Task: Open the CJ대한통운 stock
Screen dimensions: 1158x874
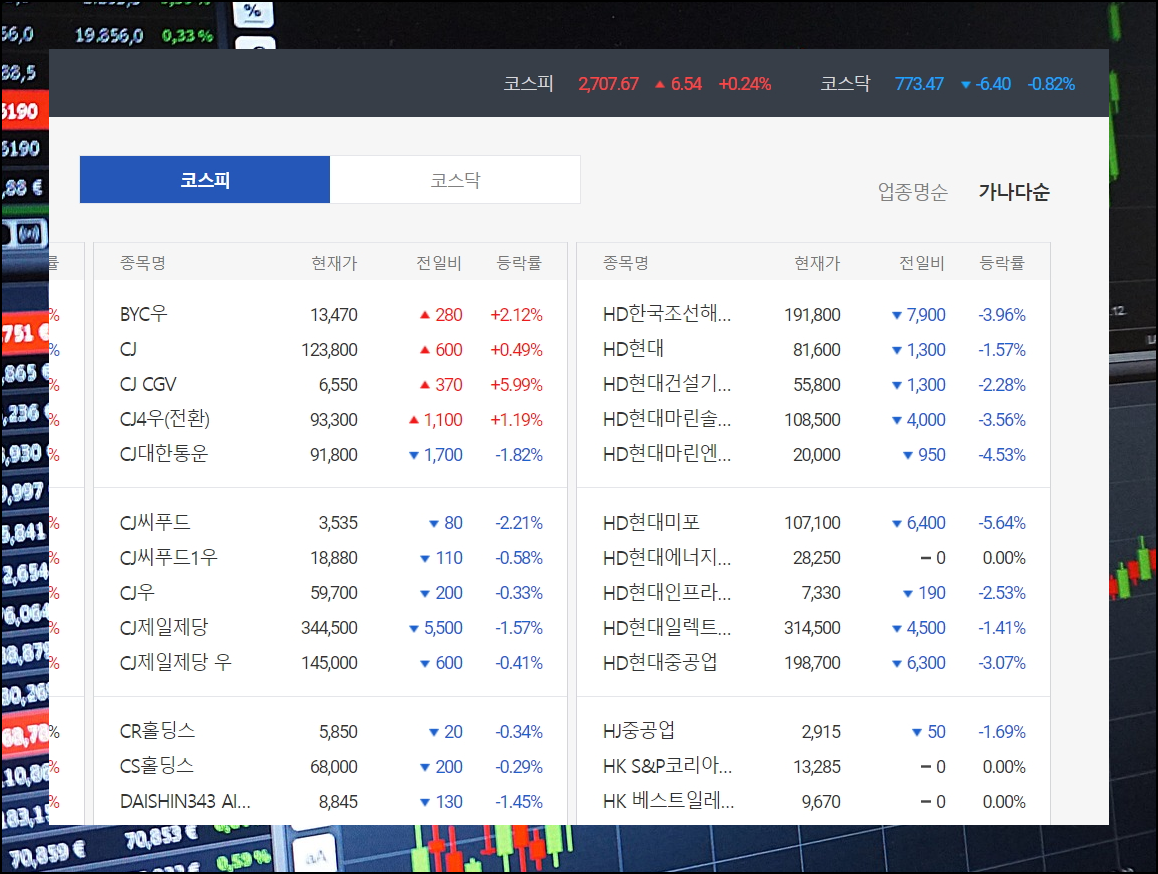Action: [164, 454]
